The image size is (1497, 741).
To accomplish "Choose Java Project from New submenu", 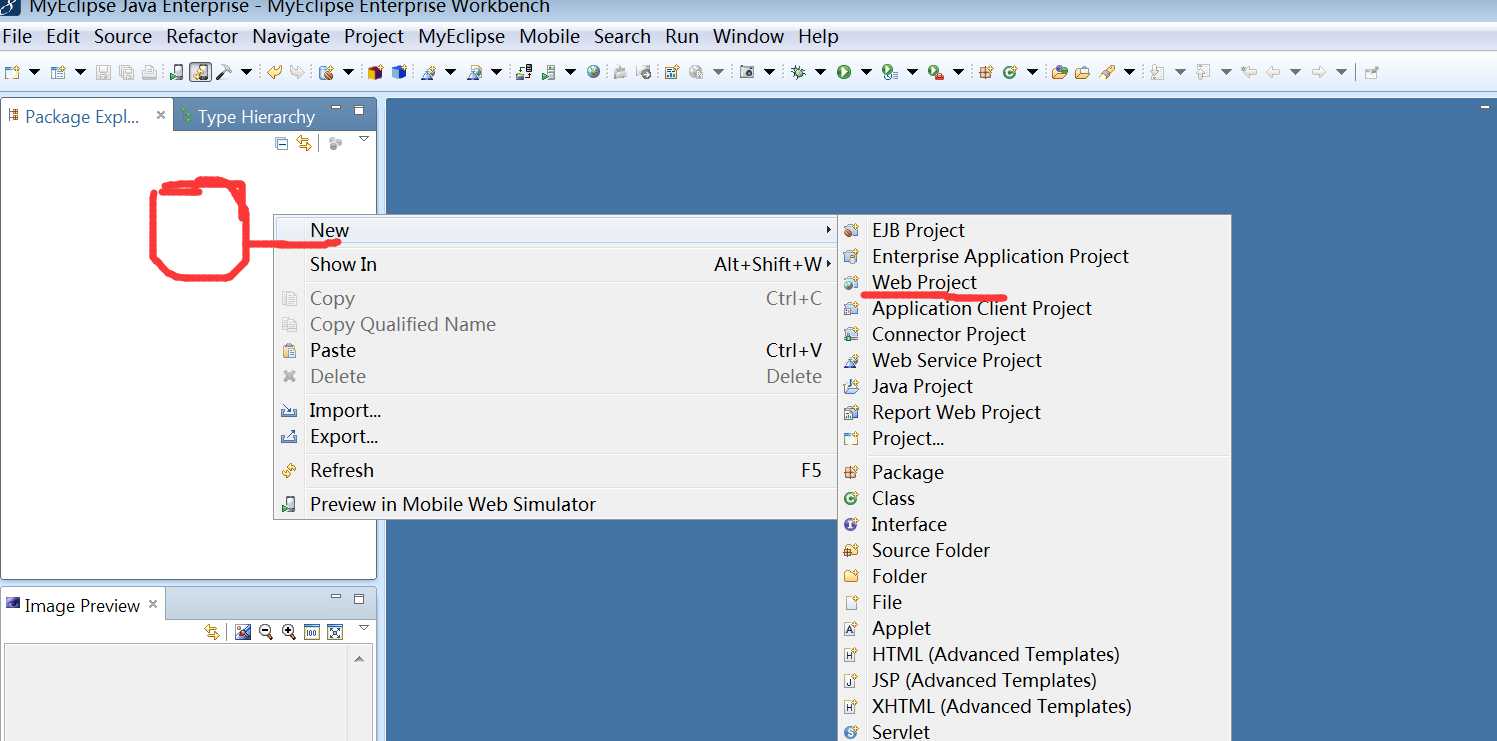I will coord(922,387).
